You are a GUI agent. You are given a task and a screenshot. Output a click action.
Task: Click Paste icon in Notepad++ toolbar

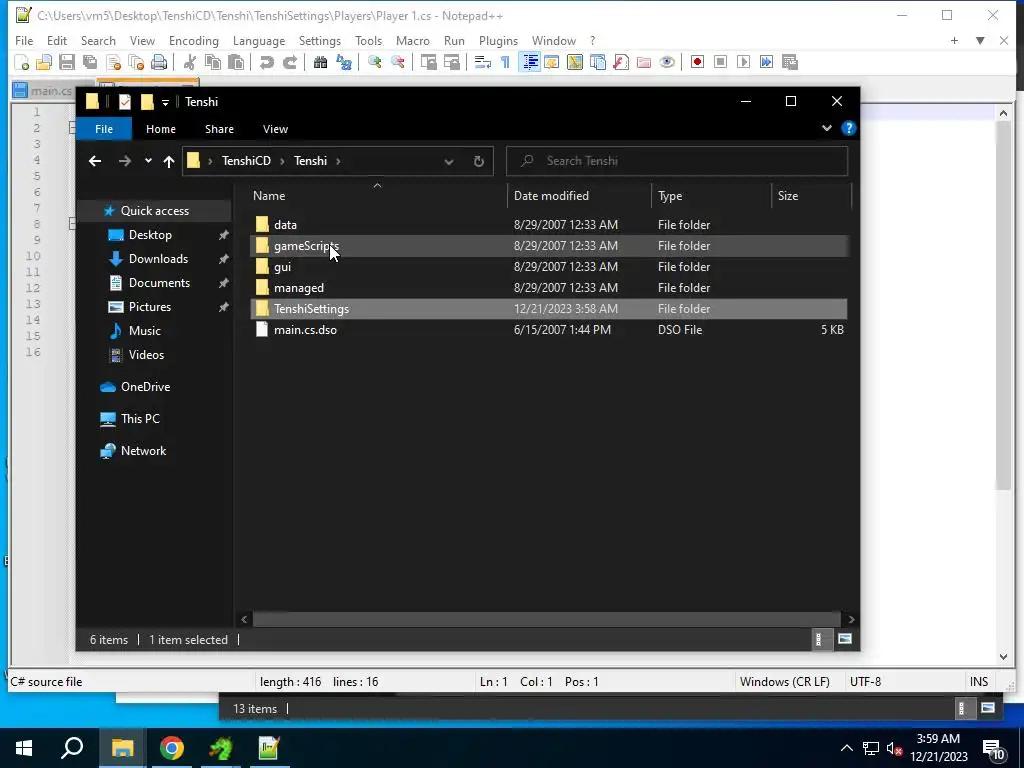pos(236,62)
